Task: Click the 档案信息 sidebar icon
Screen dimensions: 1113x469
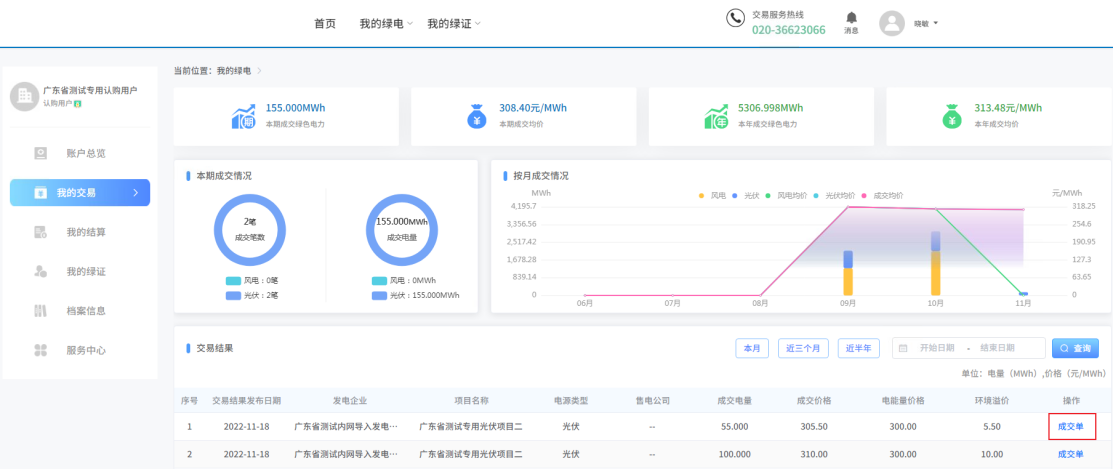Action: pos(41,311)
